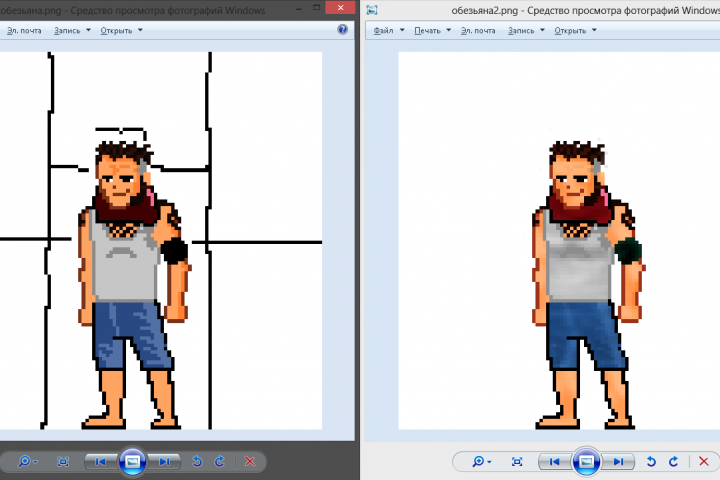Go to previous image in left viewer
Screen dimensions: 720x480
pos(101,461)
